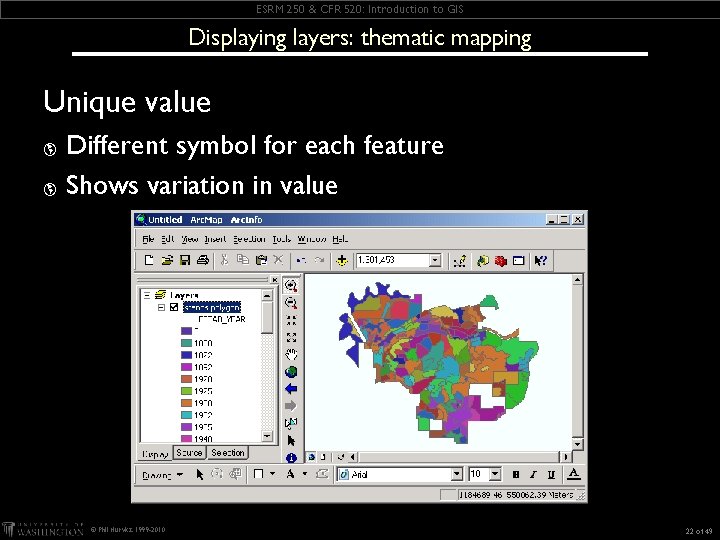This screenshot has height=540, width=720.
Task: Open the Tools menu
Action: click(281, 239)
